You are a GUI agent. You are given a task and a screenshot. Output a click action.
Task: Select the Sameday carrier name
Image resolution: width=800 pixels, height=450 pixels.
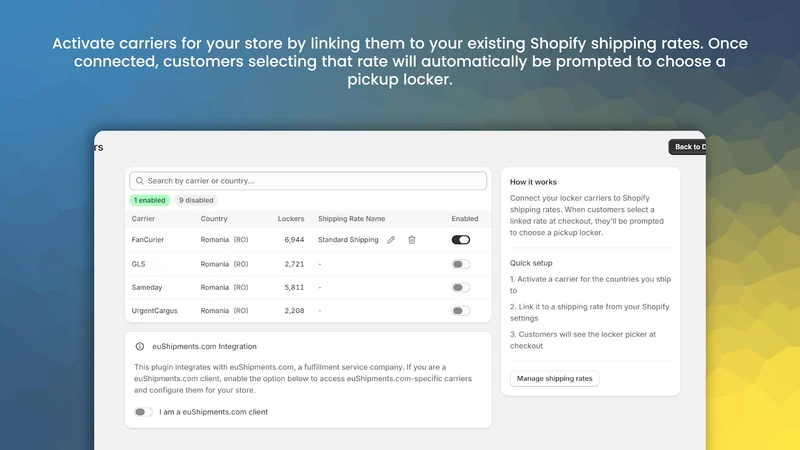[147, 288]
